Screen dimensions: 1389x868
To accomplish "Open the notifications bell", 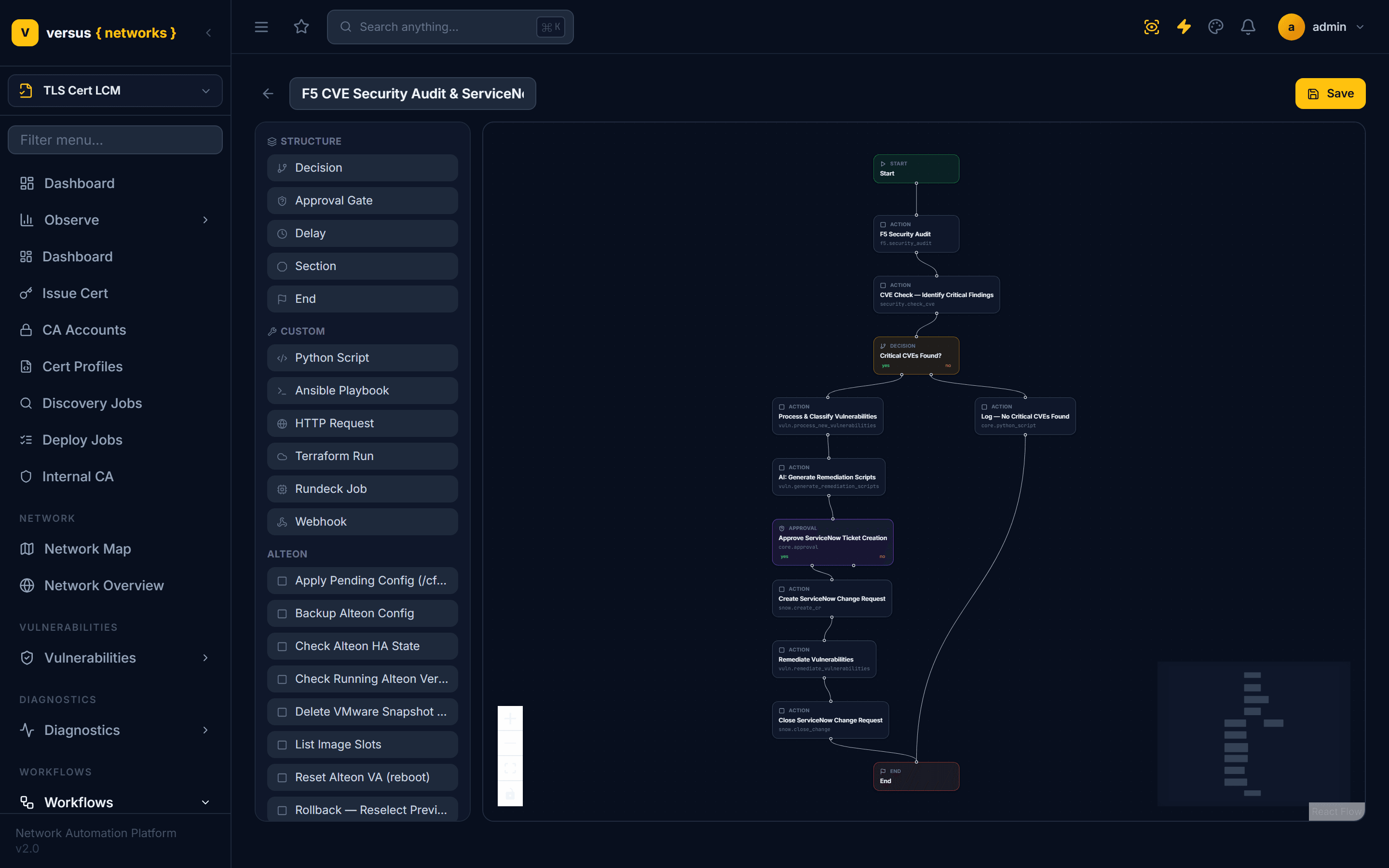I will tap(1248, 27).
